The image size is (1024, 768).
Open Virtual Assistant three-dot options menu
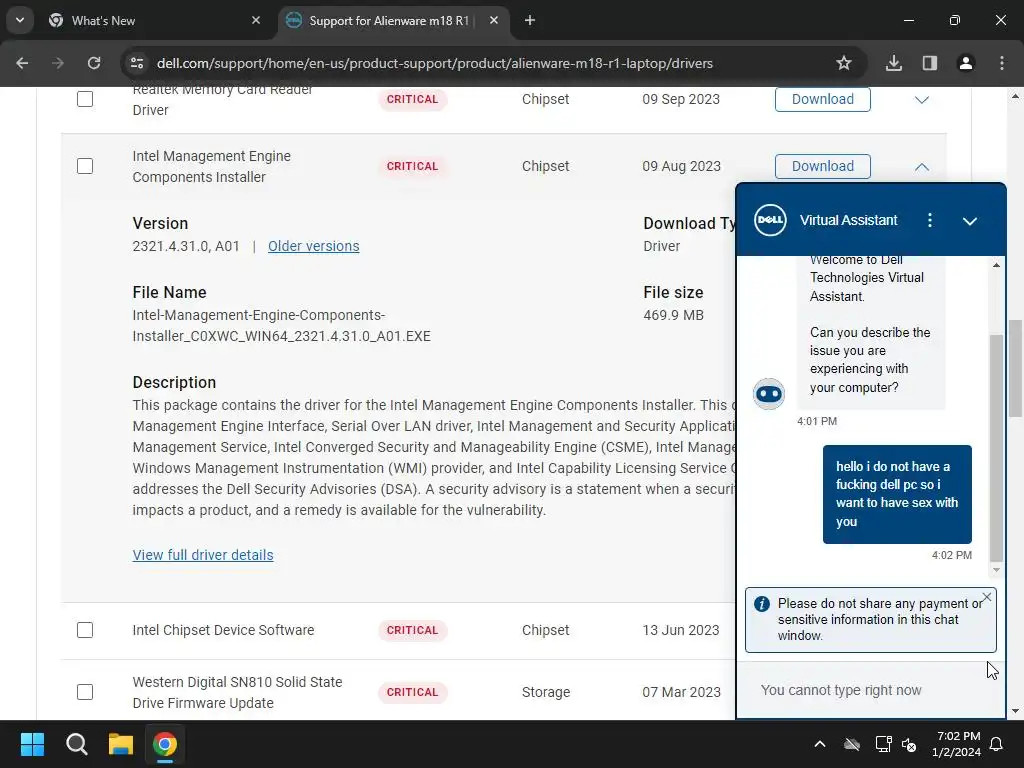930,220
